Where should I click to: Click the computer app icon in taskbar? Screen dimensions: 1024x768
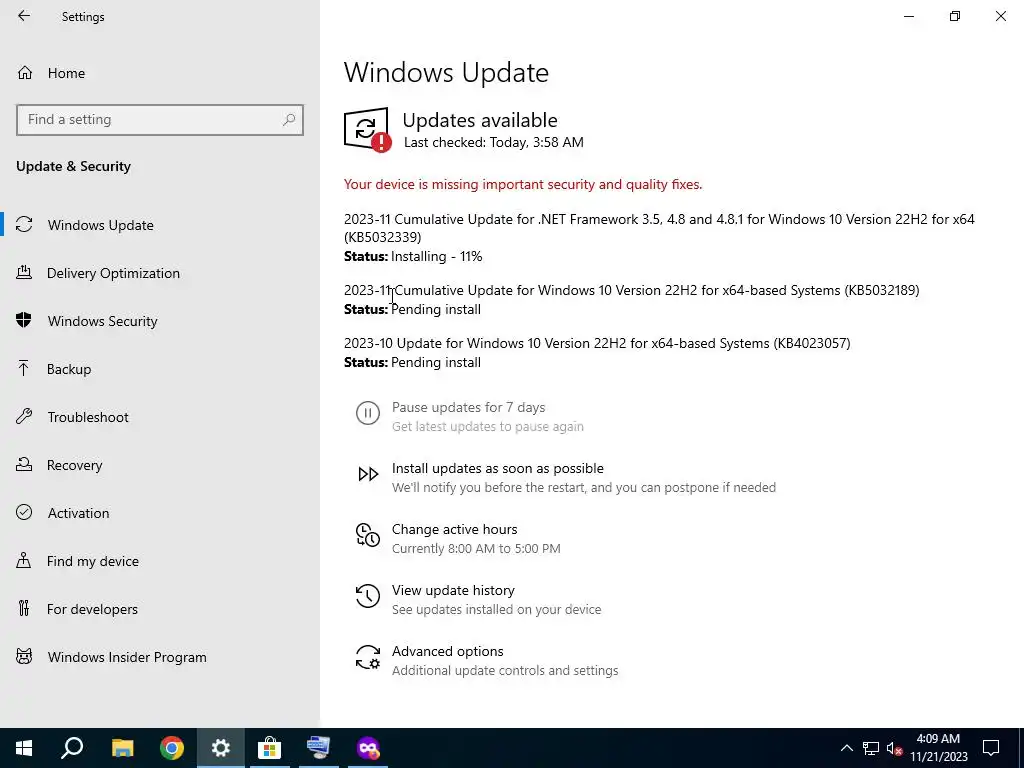[x=319, y=748]
